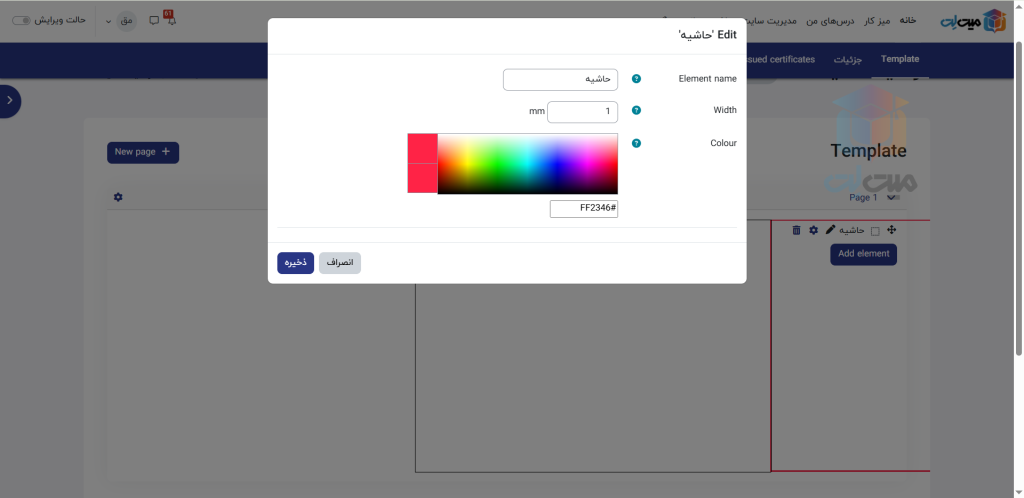1024x498 pixels.
Task: Click the move arrows icon for حاشیه
Action: click(892, 230)
